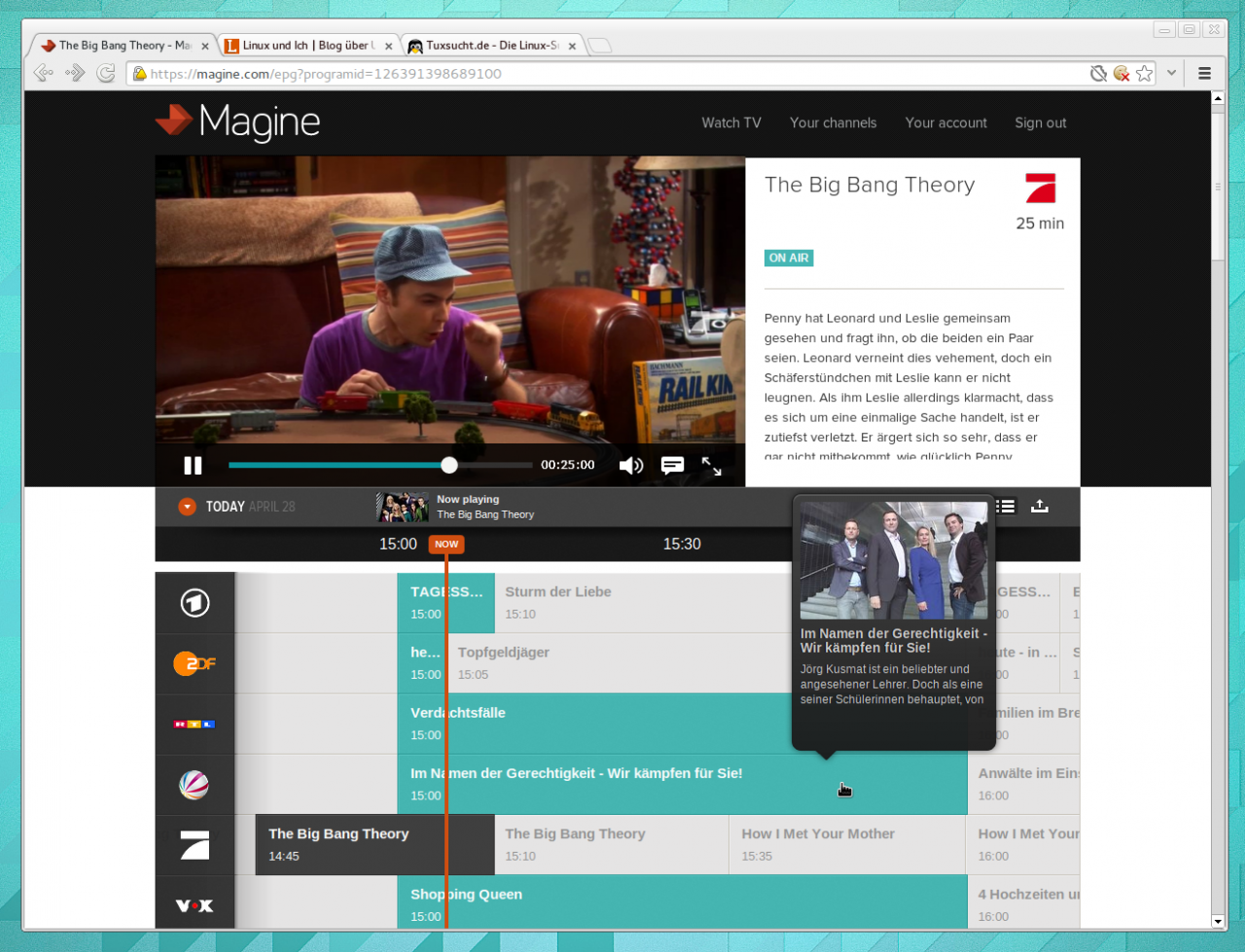
Task: Click the tooltip preview image of four people
Action: coord(894,560)
